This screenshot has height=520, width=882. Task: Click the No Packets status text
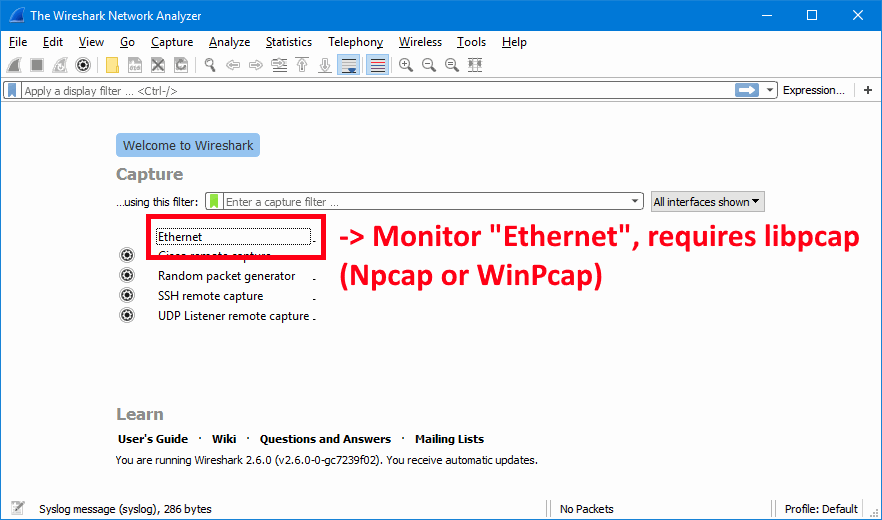(586, 509)
